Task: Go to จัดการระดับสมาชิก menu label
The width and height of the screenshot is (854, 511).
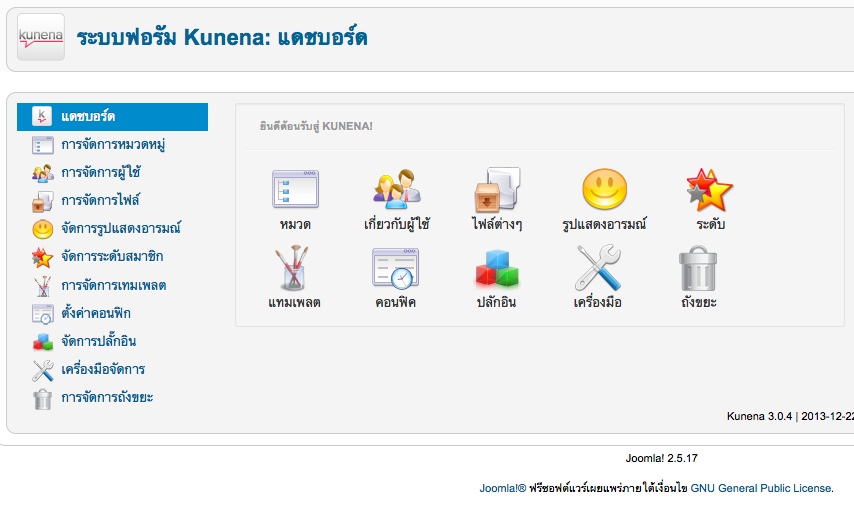Action: [112, 257]
